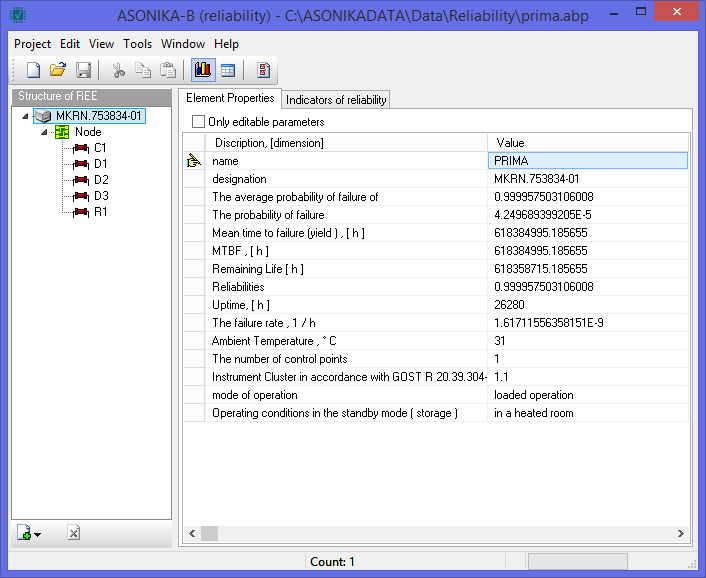Open the Tools menu
The width and height of the screenshot is (706, 578).
point(137,44)
